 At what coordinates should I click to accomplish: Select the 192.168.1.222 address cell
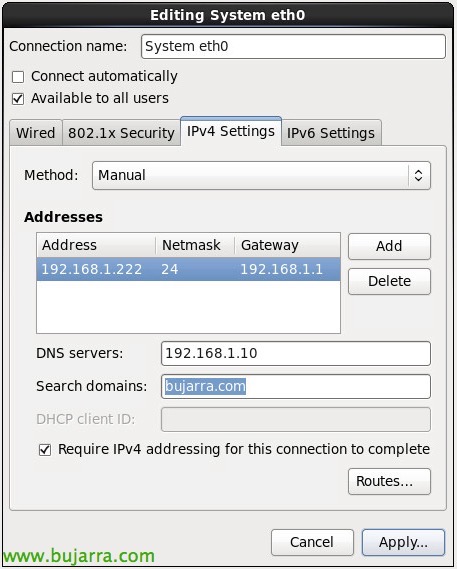coord(92,269)
